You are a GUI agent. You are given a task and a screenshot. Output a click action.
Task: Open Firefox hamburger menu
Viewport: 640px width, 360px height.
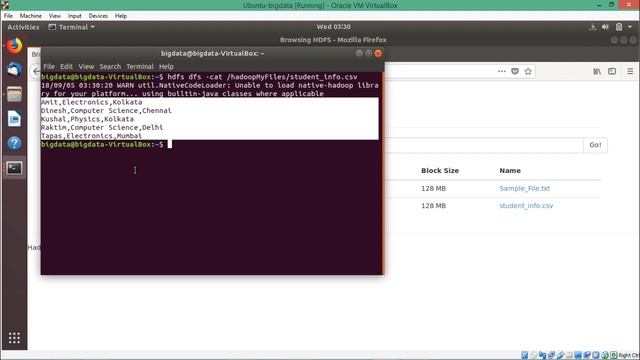click(630, 71)
